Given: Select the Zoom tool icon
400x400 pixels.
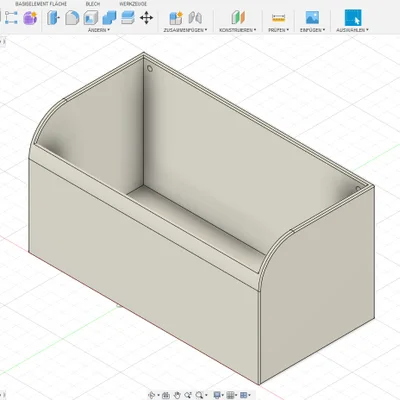Looking at the screenshot, I should pyautogui.click(x=188, y=395).
